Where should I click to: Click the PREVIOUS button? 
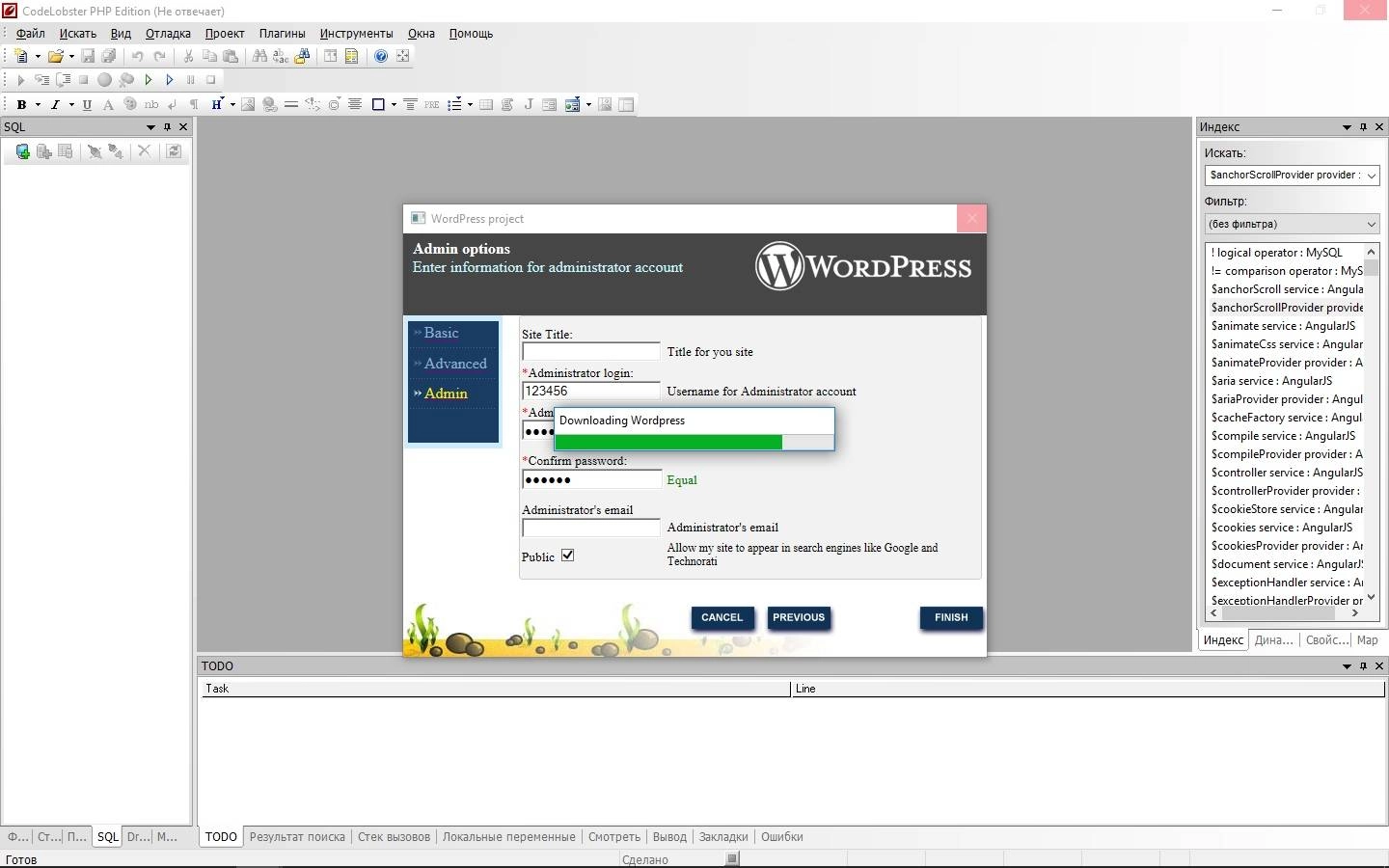pos(799,618)
